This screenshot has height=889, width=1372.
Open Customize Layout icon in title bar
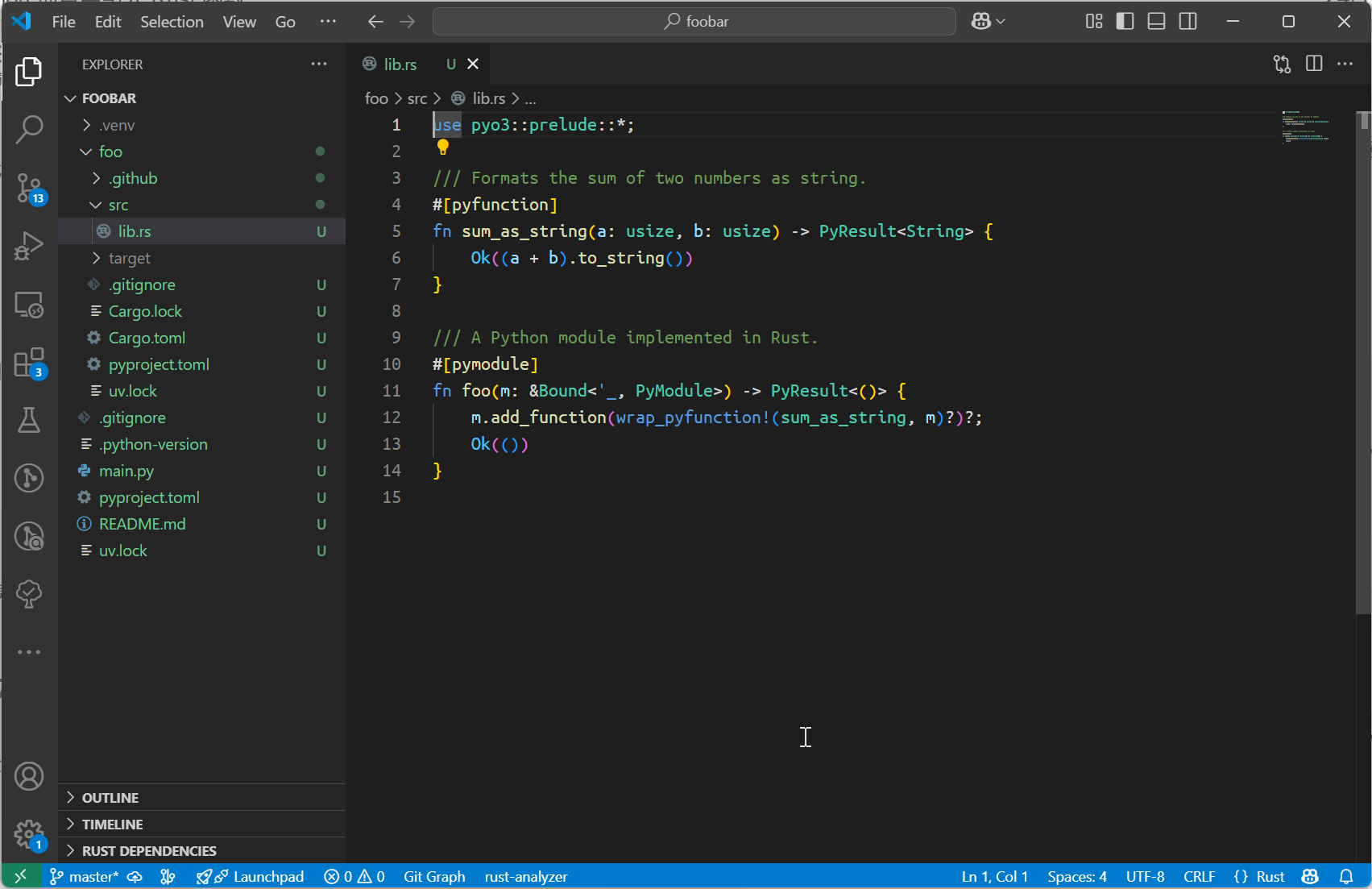[1093, 22]
